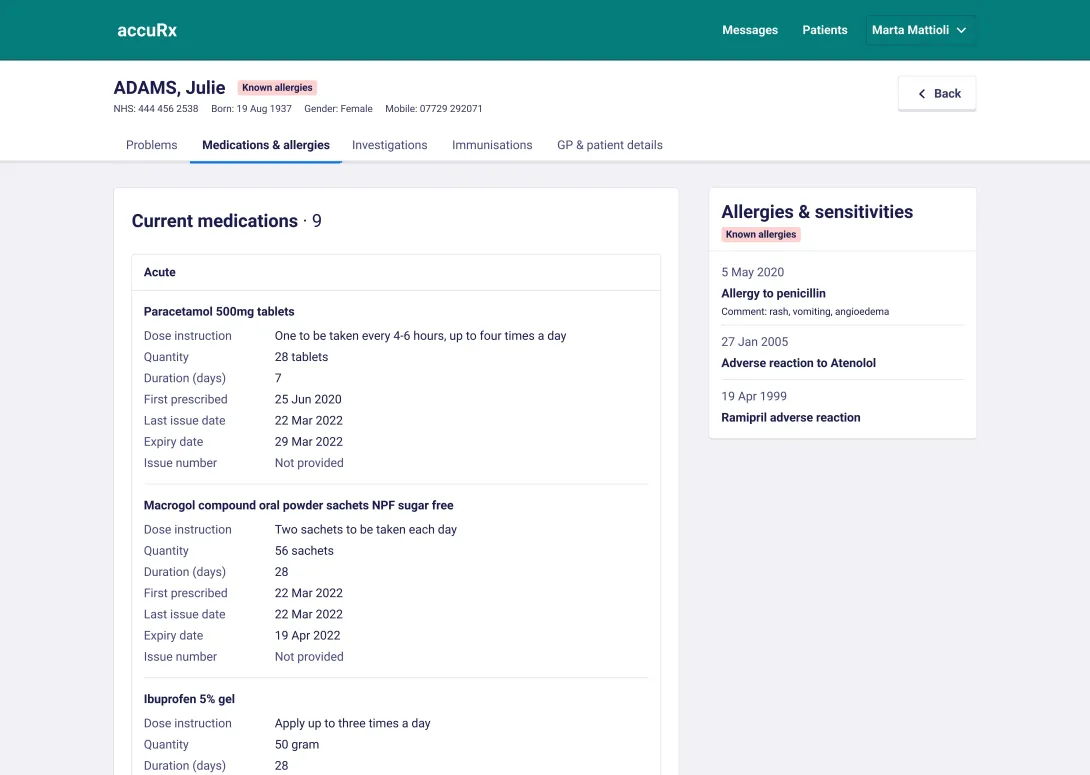Click the Back button

(x=936, y=94)
